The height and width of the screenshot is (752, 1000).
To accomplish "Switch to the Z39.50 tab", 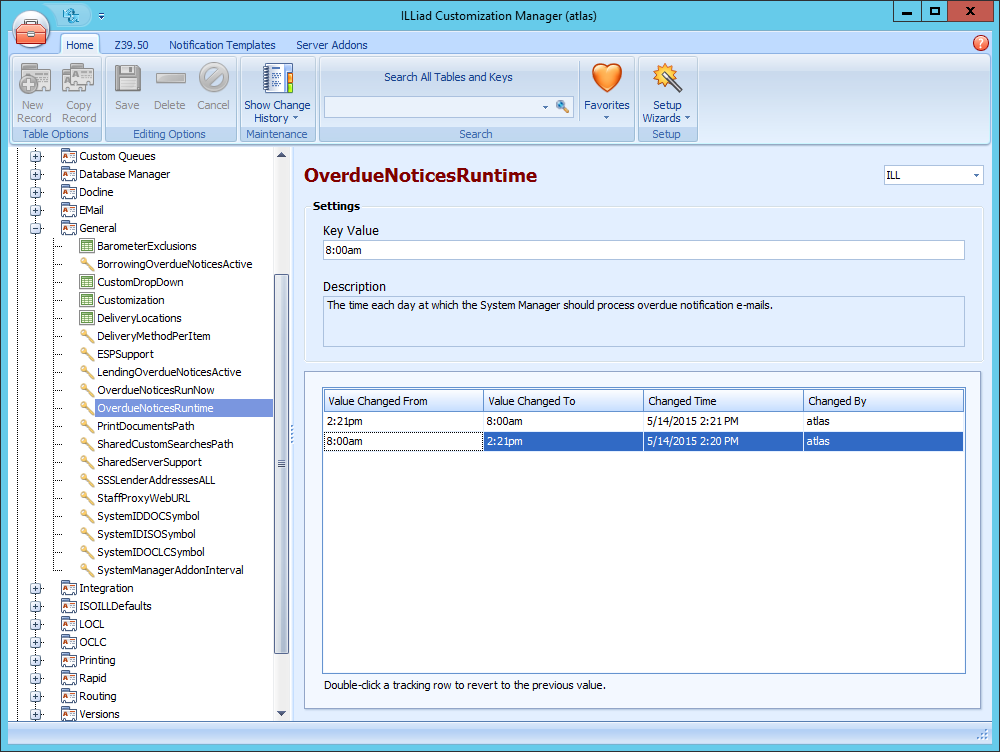I will (x=131, y=45).
